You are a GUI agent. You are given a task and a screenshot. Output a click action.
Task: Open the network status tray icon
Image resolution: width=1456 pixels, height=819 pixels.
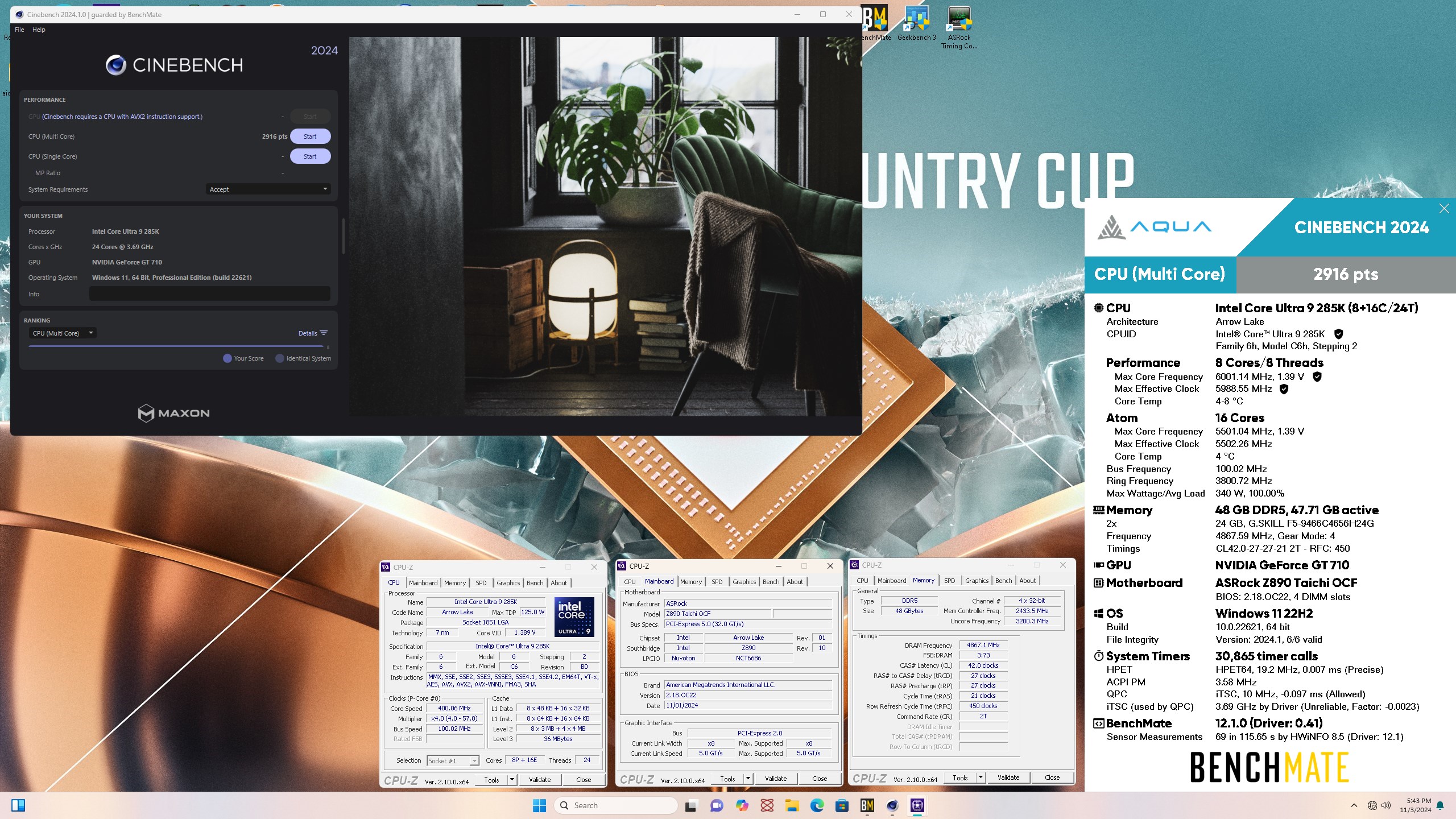point(1372,805)
